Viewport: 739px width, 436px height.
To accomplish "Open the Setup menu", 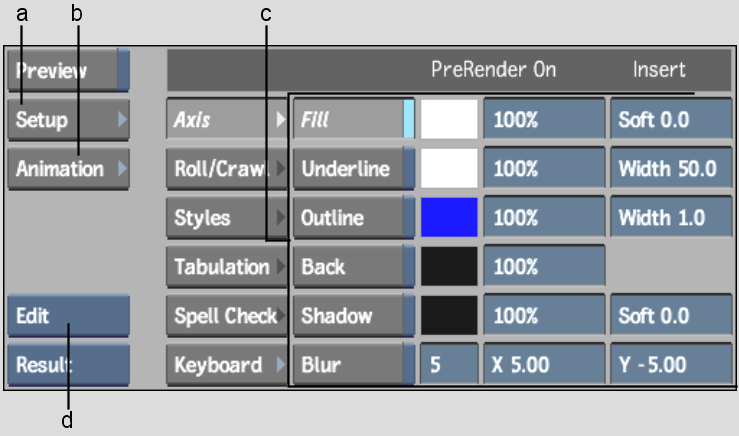I will pos(68,119).
